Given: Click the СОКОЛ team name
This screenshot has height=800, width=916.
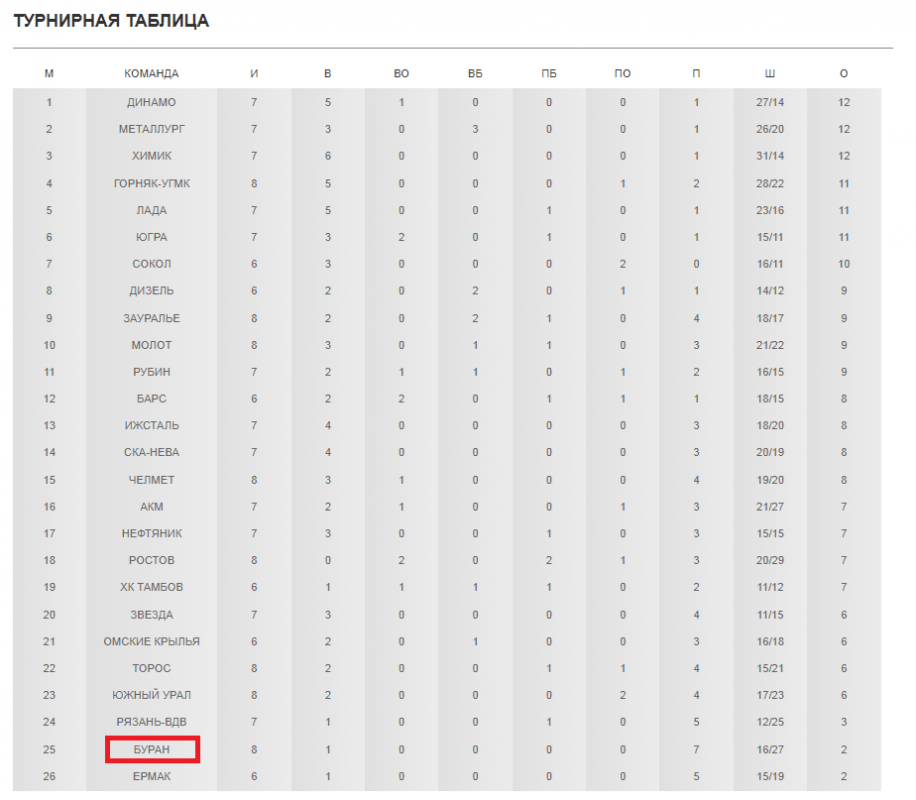Looking at the screenshot, I should pos(151,264).
